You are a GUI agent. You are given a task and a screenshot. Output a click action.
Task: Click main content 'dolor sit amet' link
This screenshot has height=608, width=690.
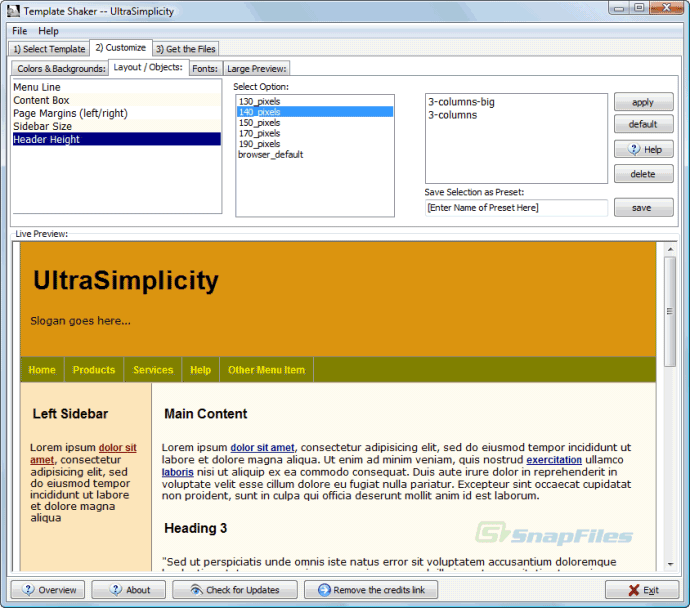coord(262,448)
